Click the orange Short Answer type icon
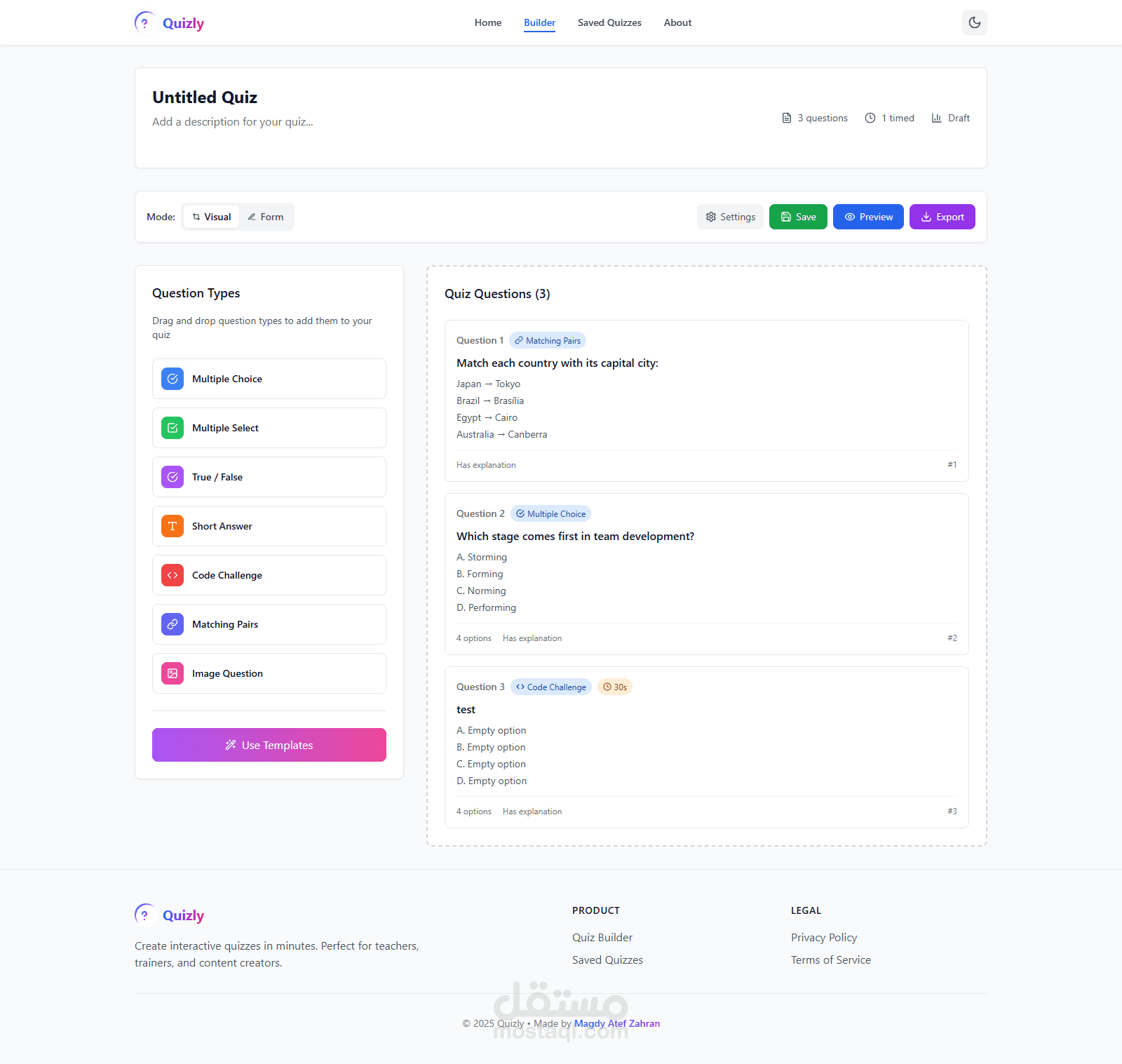This screenshot has height=1064, width=1122. click(x=173, y=526)
